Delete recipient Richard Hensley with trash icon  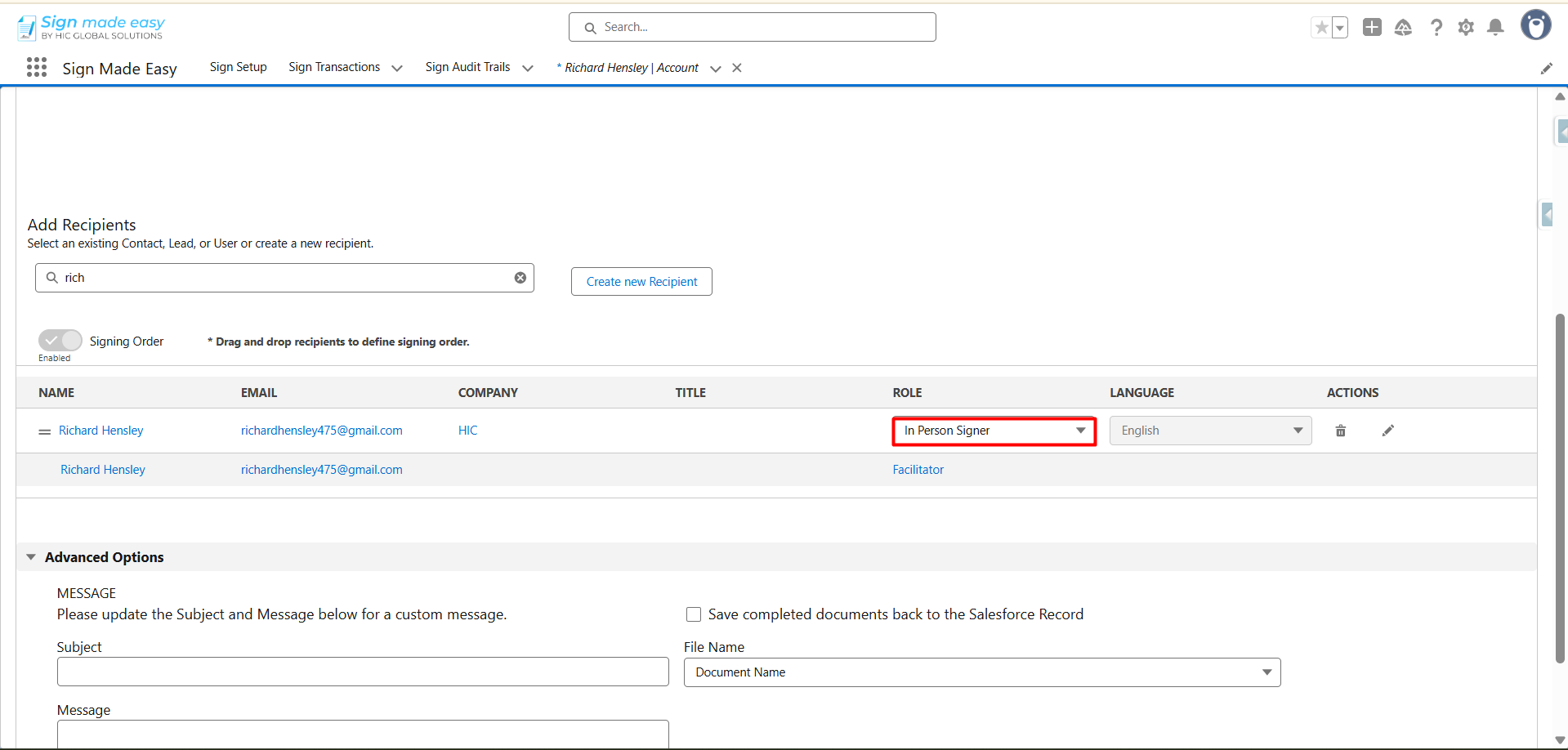tap(1341, 431)
